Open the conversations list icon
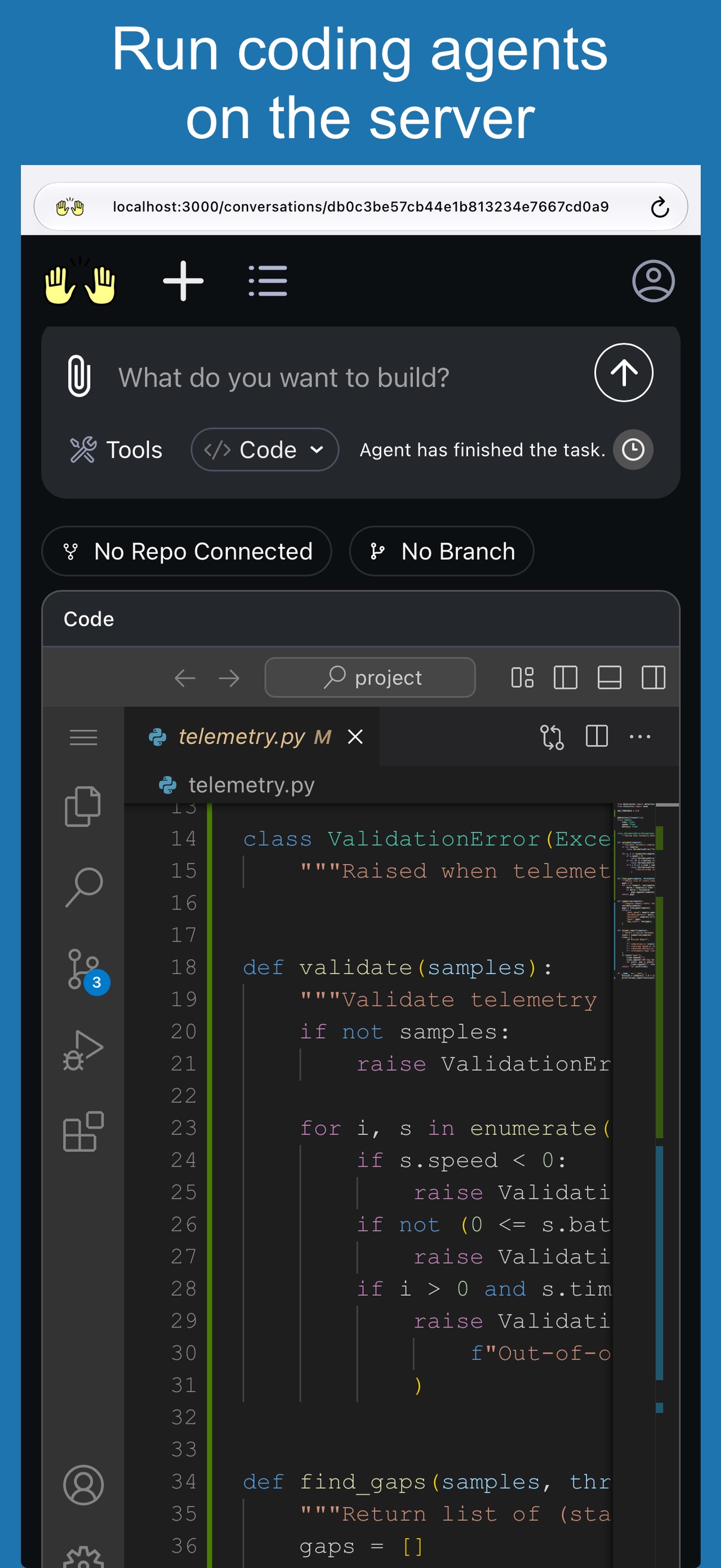The image size is (721, 1568). [x=268, y=281]
